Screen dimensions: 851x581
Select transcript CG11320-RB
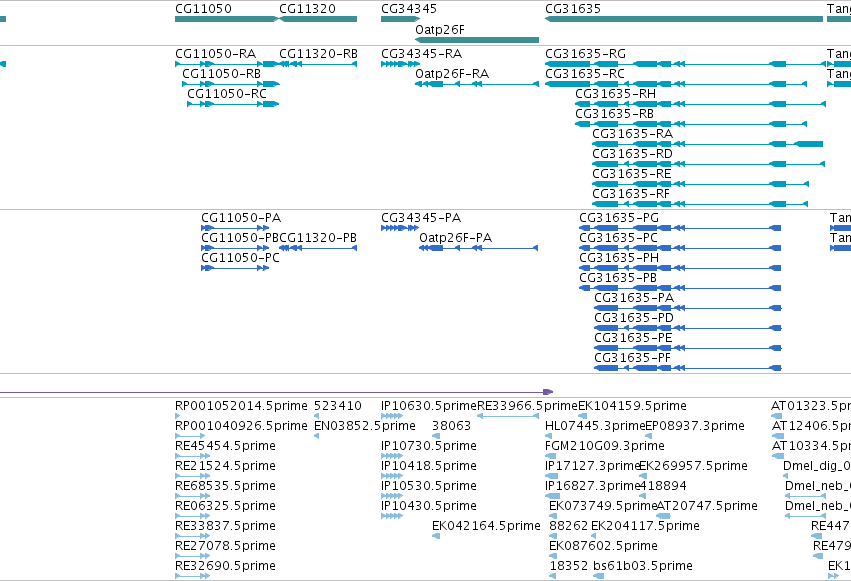click(x=319, y=54)
